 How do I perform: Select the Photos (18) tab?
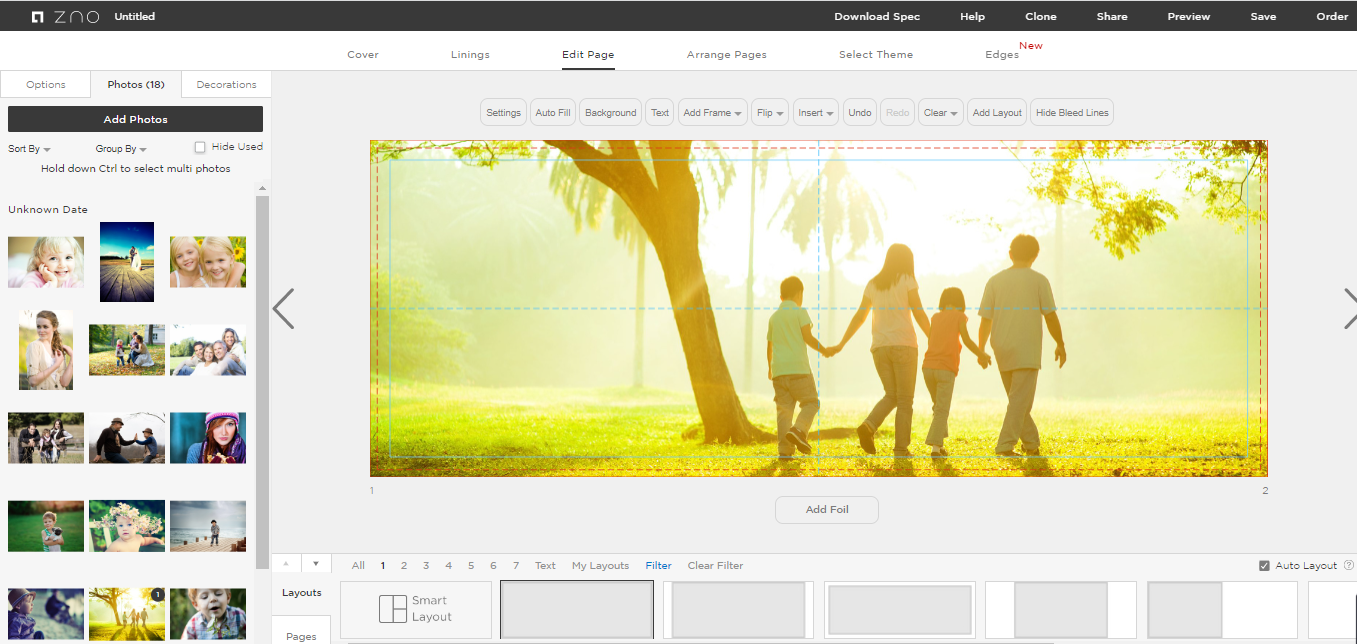pos(136,85)
